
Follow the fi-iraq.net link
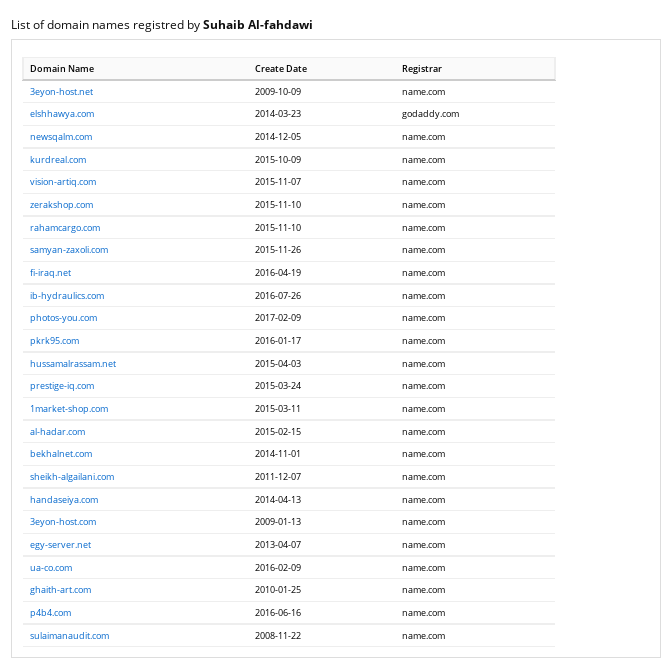pos(50,273)
